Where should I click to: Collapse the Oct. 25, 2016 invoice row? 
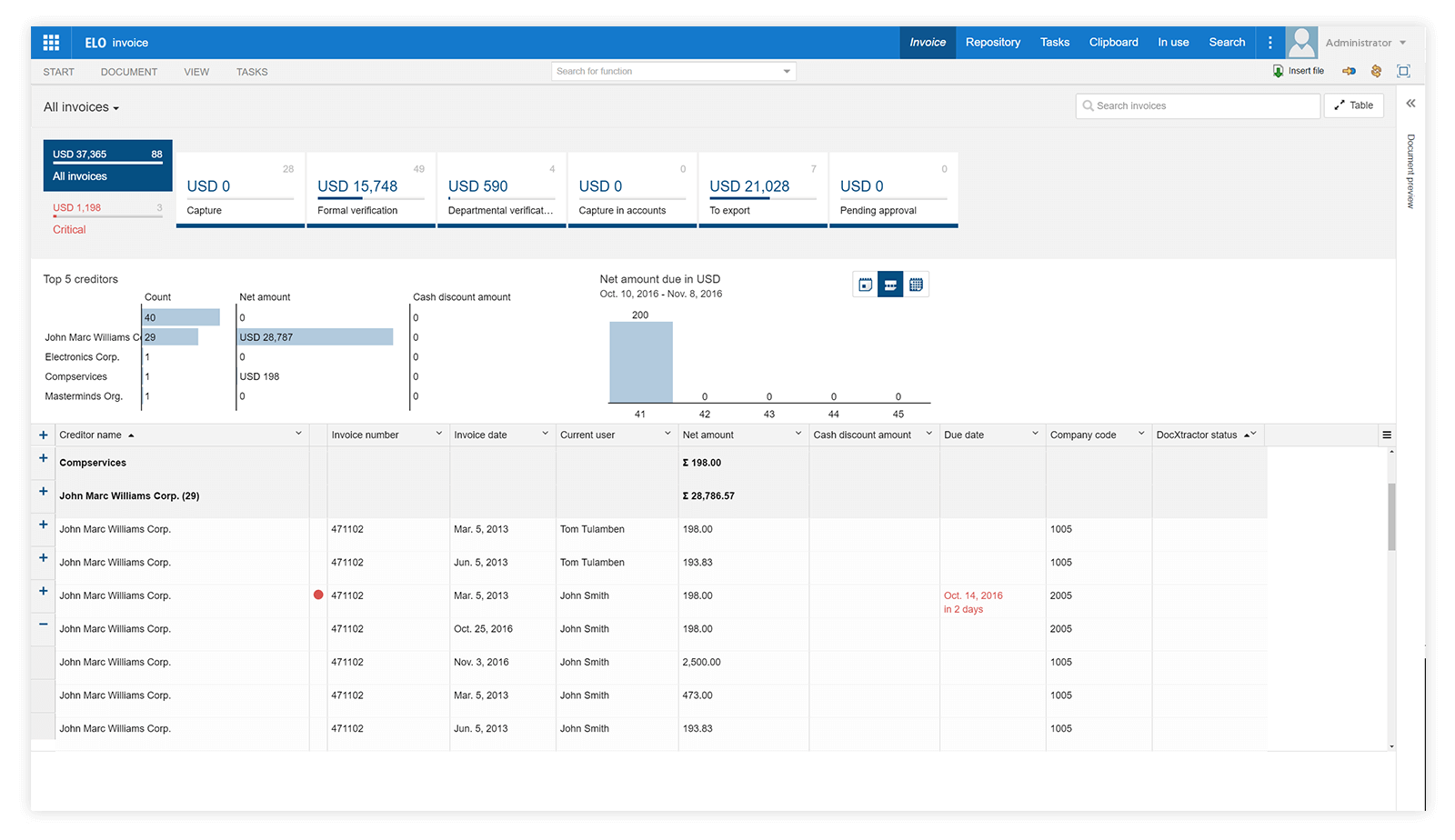[x=43, y=624]
